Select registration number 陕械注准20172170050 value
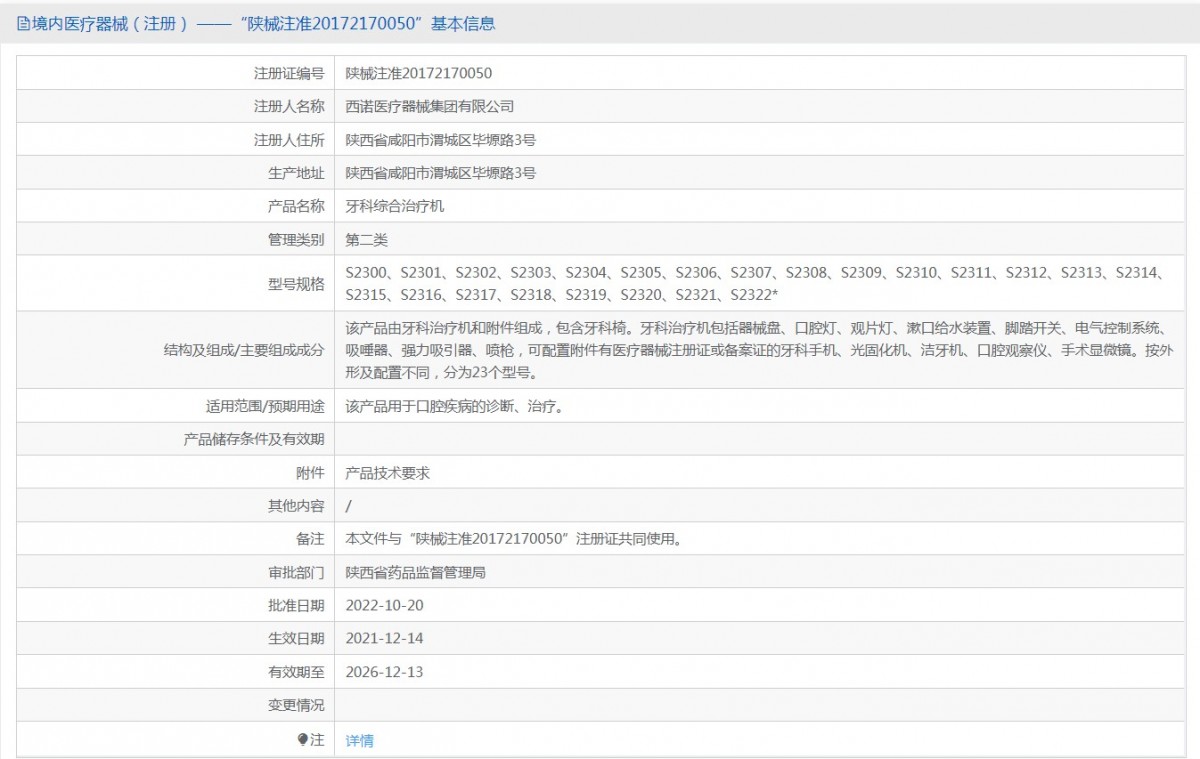Viewport: 1200px width, 759px height. (419, 73)
